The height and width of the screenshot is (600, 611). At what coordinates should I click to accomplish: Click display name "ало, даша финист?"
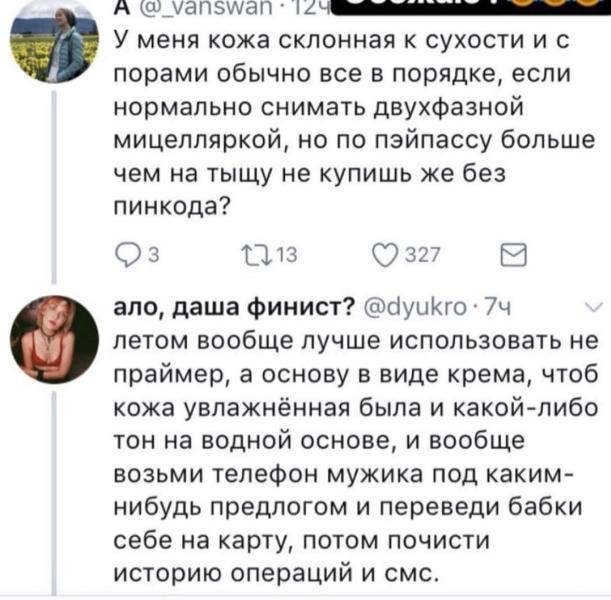235,307
